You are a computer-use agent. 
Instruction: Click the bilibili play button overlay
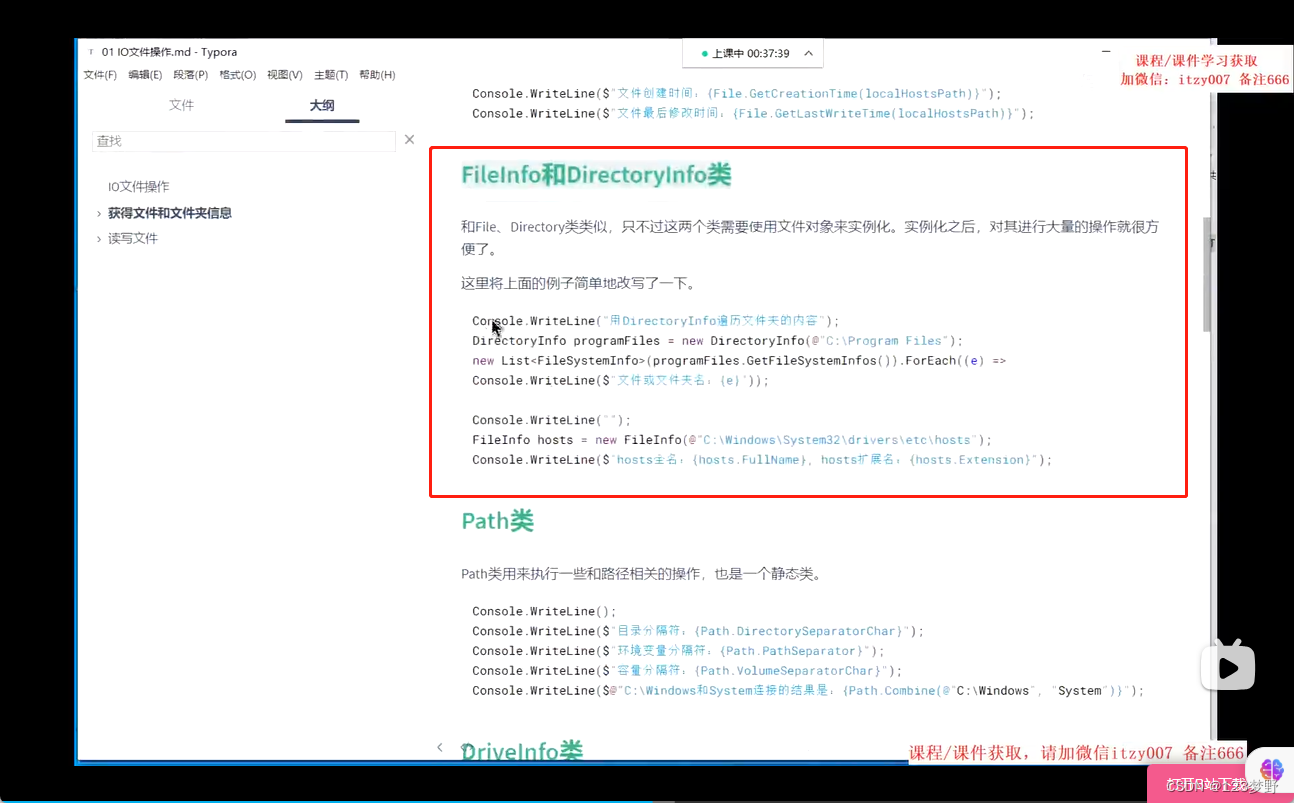point(1227,665)
